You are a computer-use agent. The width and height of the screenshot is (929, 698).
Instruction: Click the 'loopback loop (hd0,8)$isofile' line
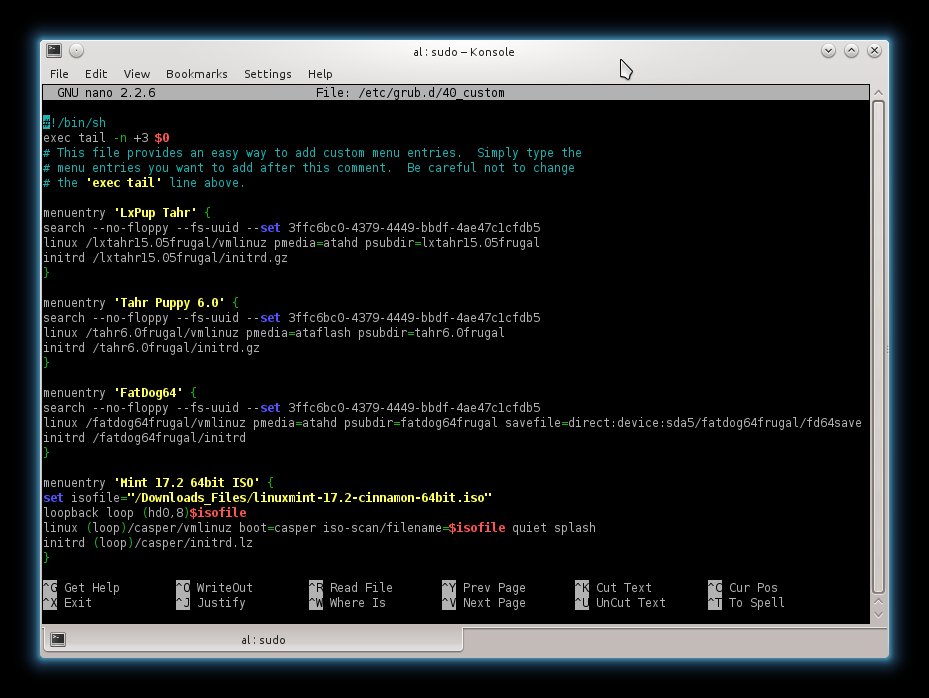(145, 513)
